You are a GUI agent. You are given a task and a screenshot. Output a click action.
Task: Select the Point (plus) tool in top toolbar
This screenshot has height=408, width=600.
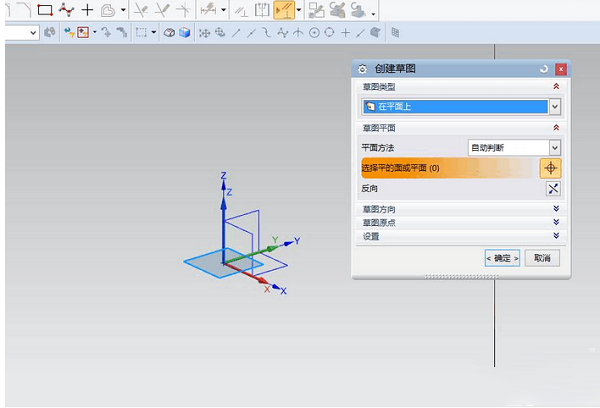click(x=88, y=10)
